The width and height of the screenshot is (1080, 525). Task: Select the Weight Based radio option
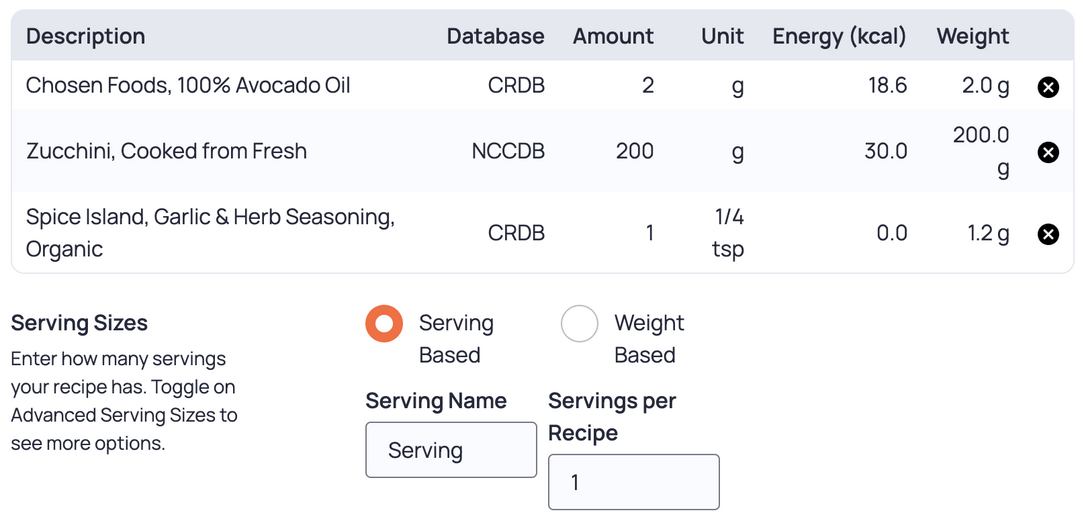[579, 324]
